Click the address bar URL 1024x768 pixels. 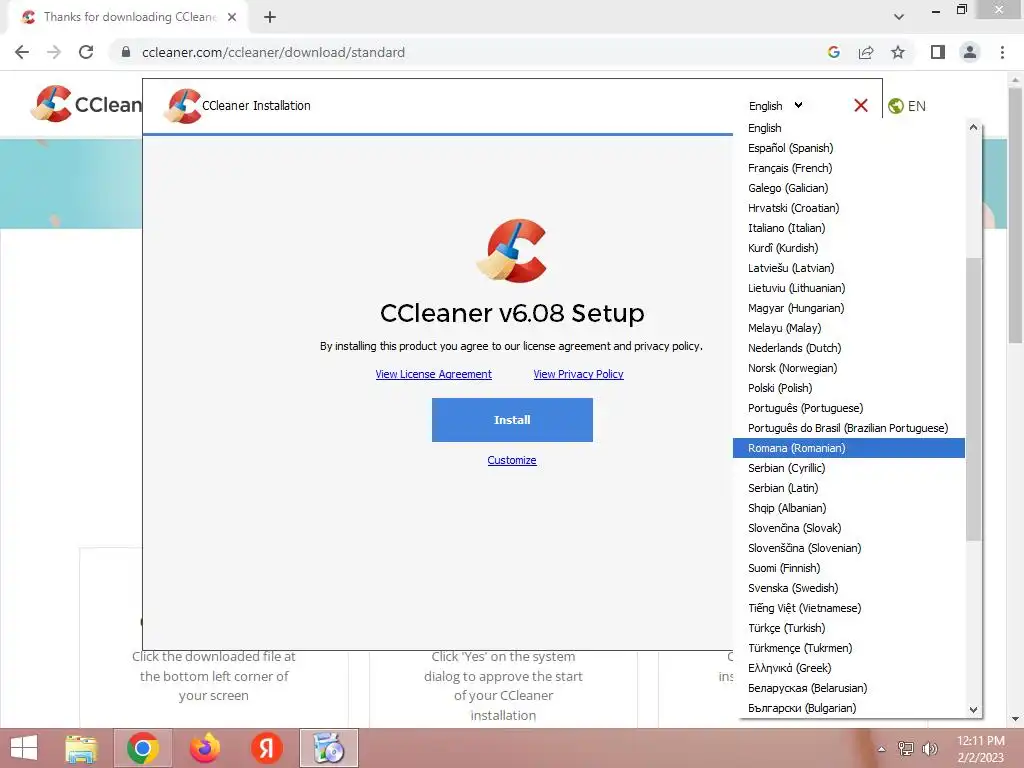point(274,52)
